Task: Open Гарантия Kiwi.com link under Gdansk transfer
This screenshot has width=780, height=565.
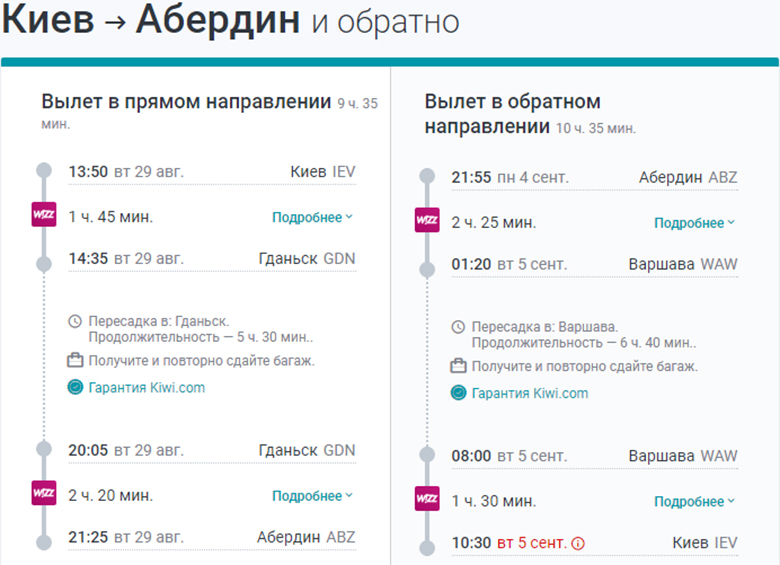Action: coord(146,388)
